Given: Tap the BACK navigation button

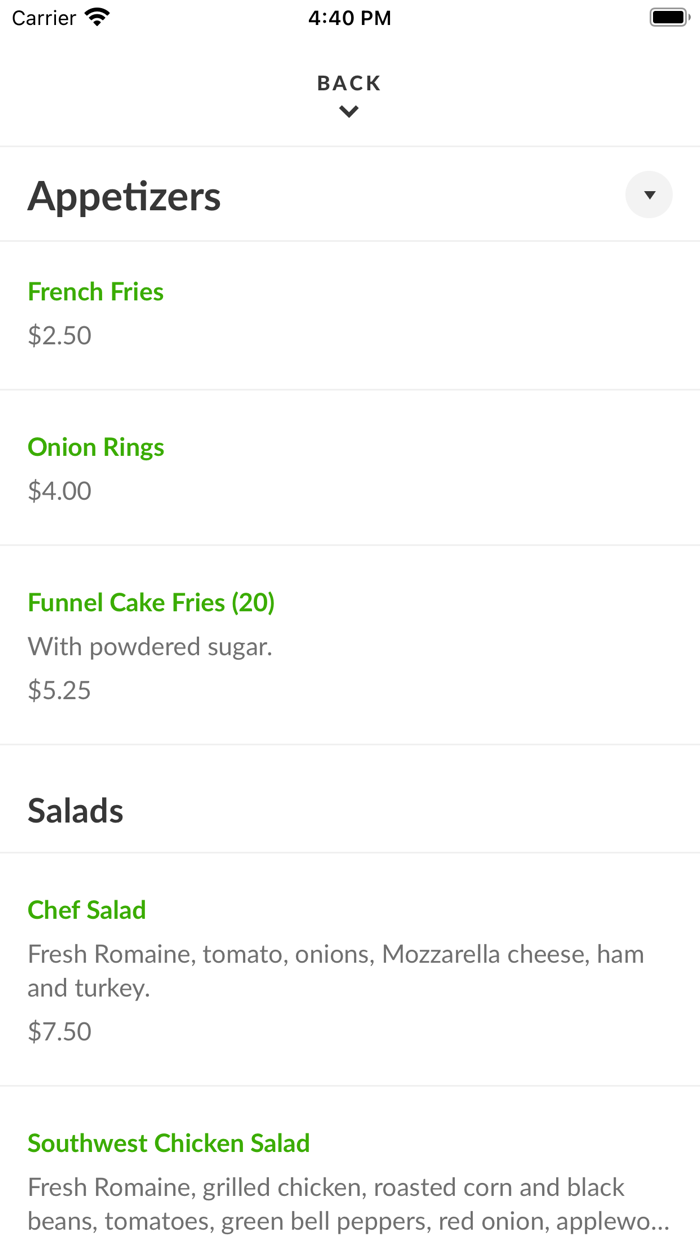Looking at the screenshot, I should click(348, 83).
